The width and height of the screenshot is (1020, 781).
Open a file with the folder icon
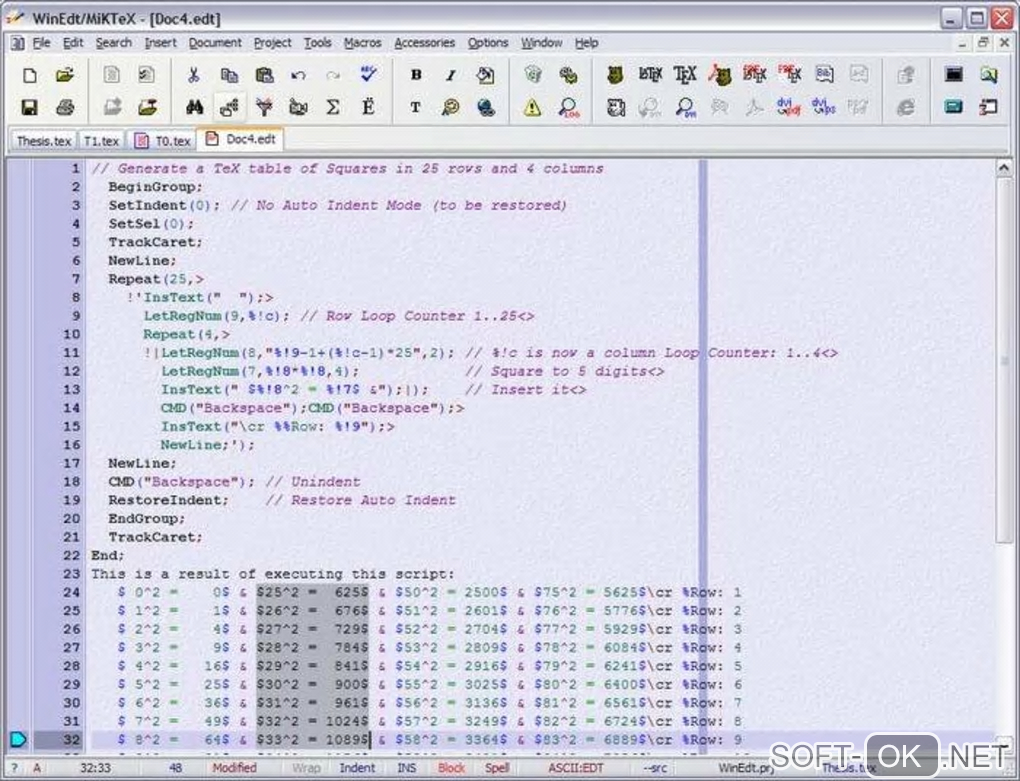pos(64,75)
